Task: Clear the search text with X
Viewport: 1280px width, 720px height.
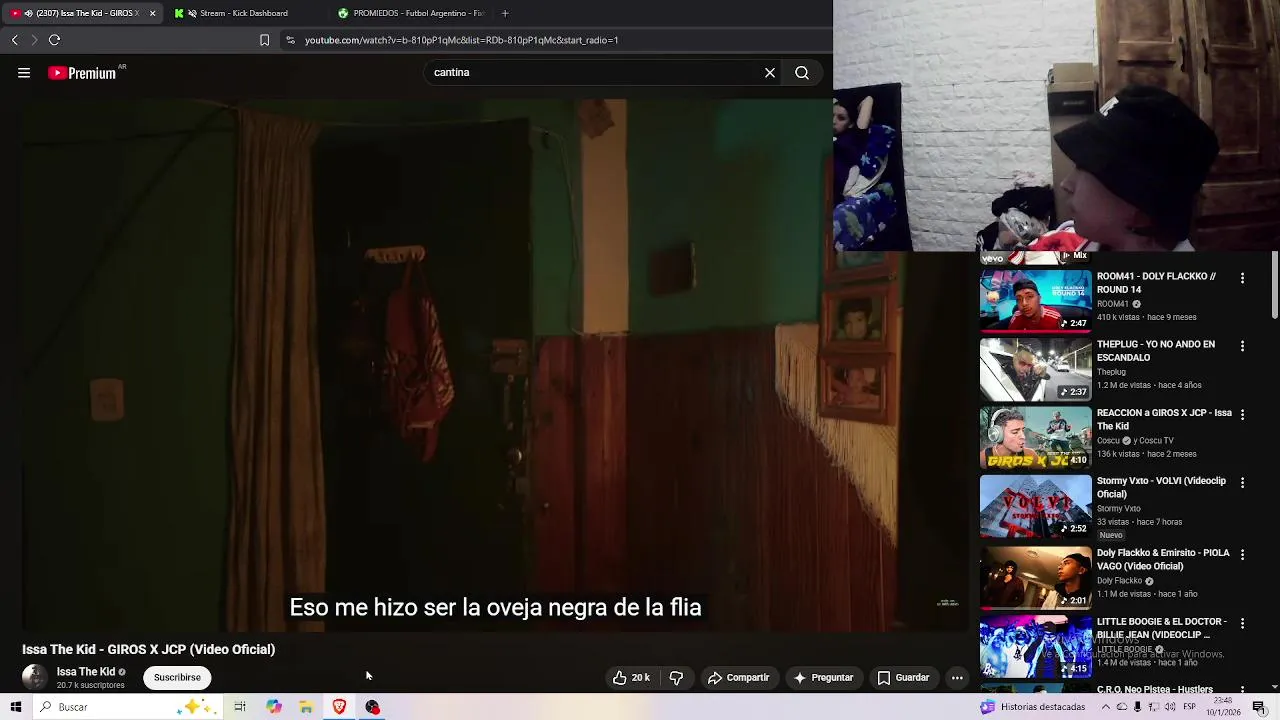Action: coord(770,73)
